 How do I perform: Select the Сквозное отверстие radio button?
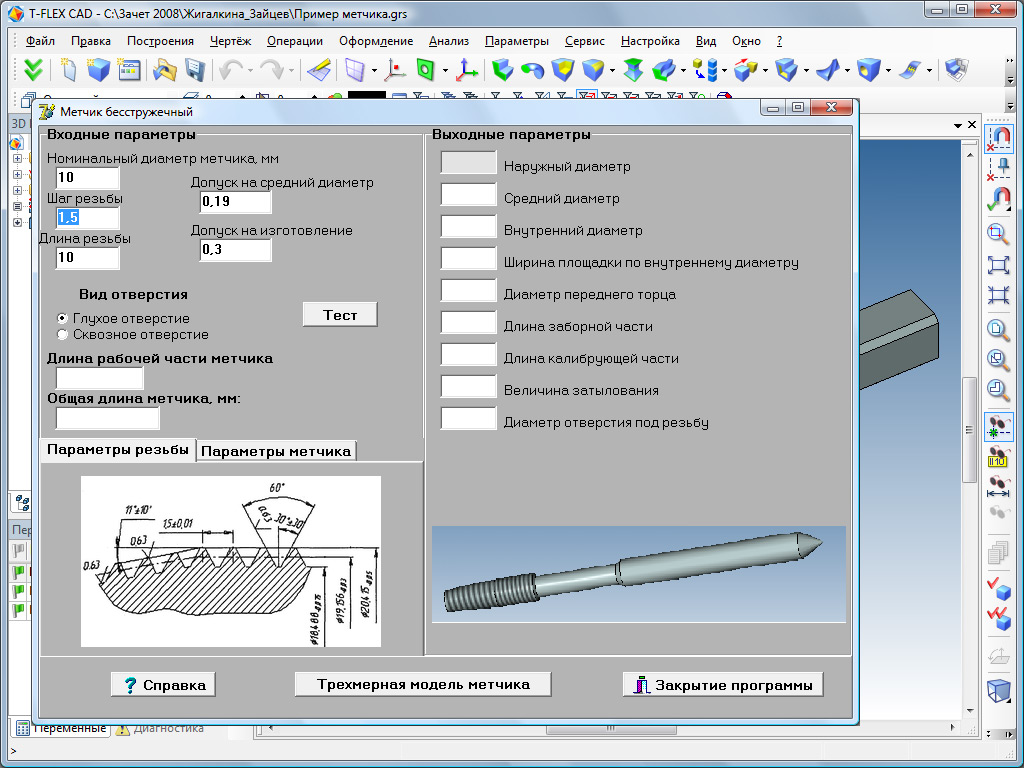pos(63,334)
